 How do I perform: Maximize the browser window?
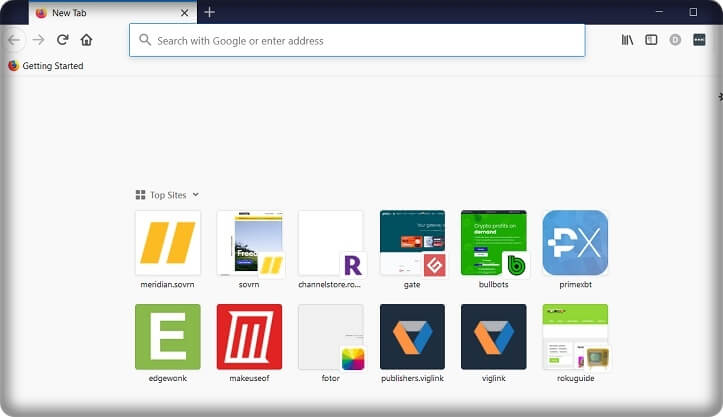tap(693, 12)
